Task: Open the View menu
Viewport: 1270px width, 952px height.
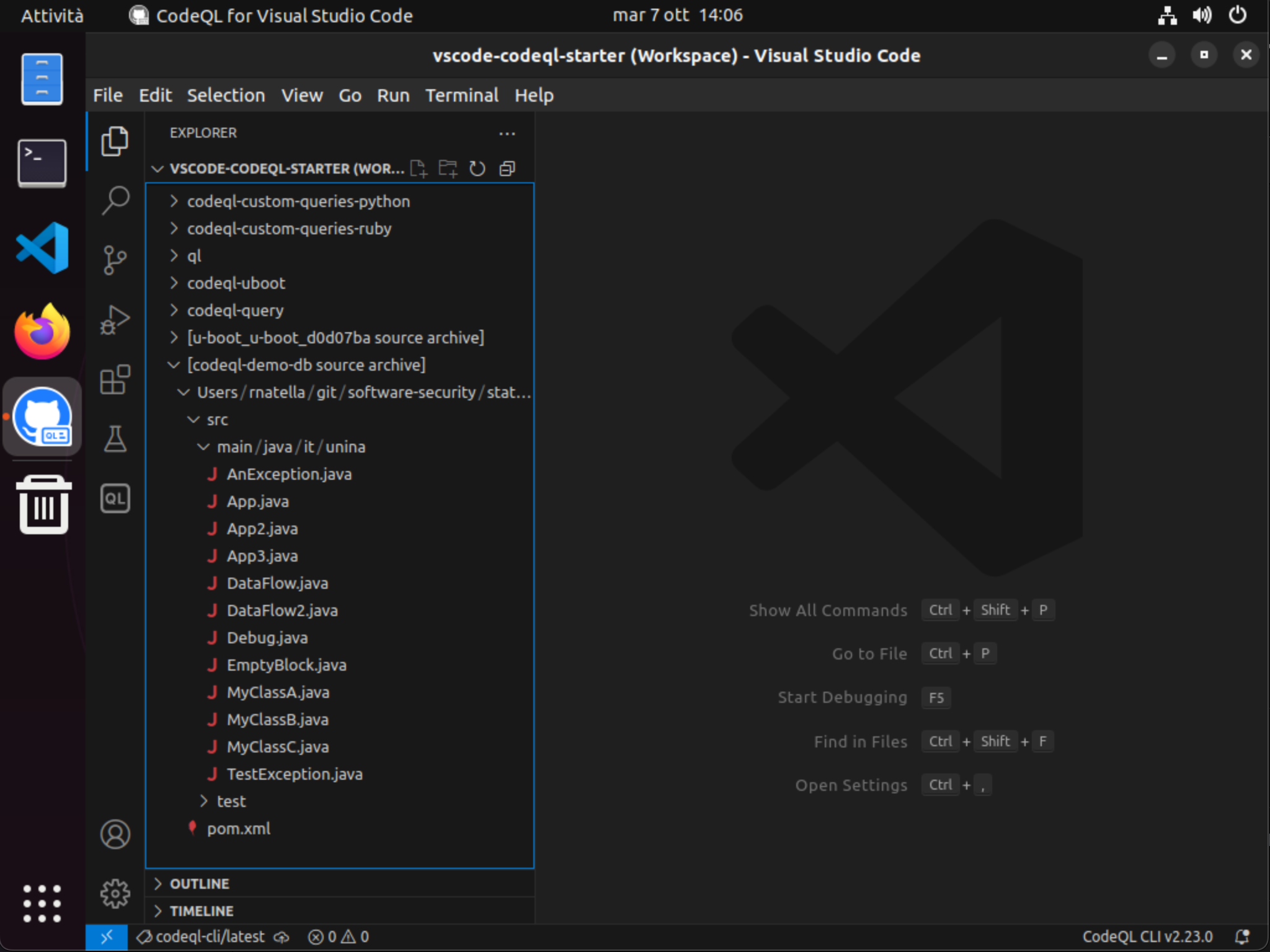Action: pos(302,95)
